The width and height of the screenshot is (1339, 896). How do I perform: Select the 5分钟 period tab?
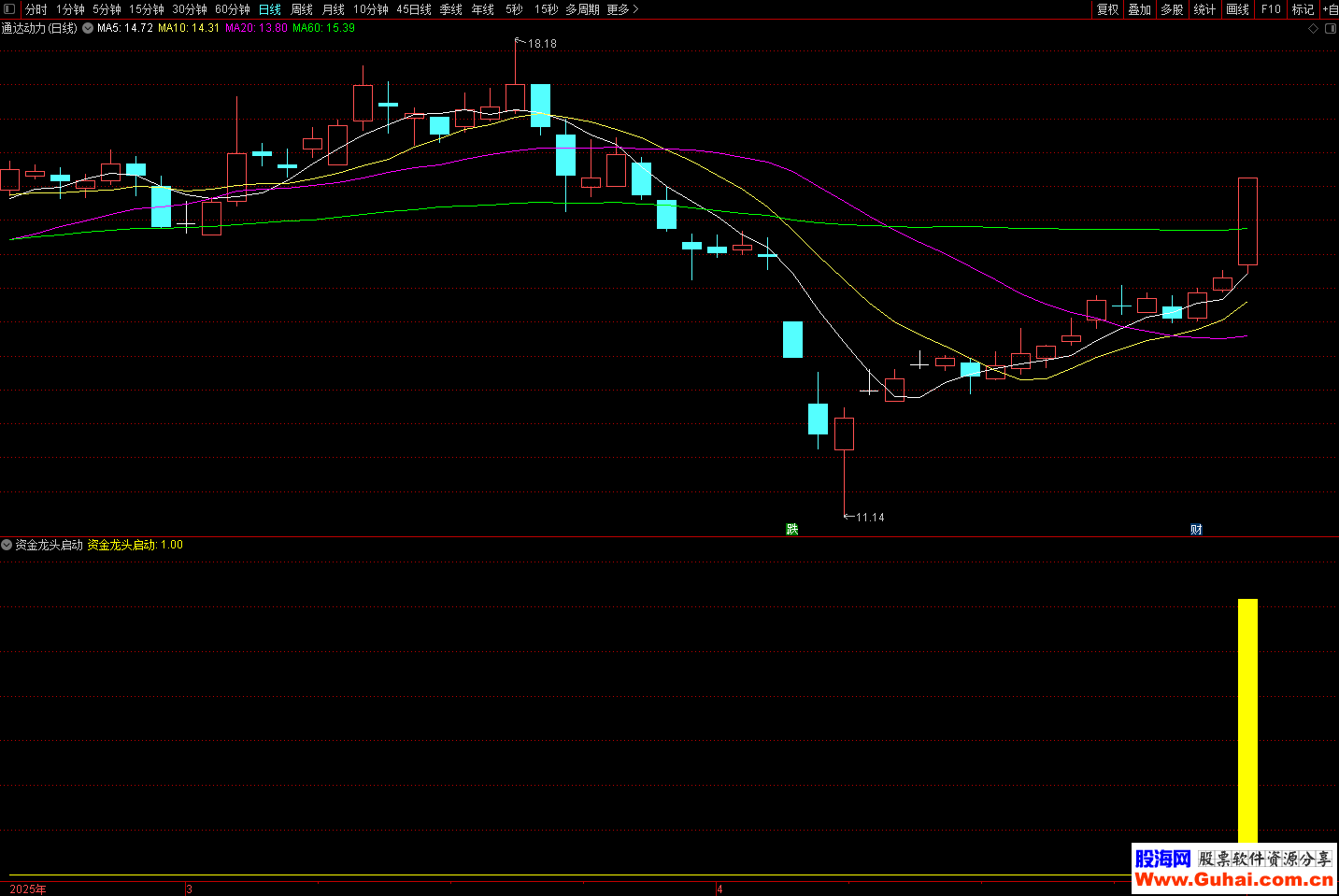[107, 9]
